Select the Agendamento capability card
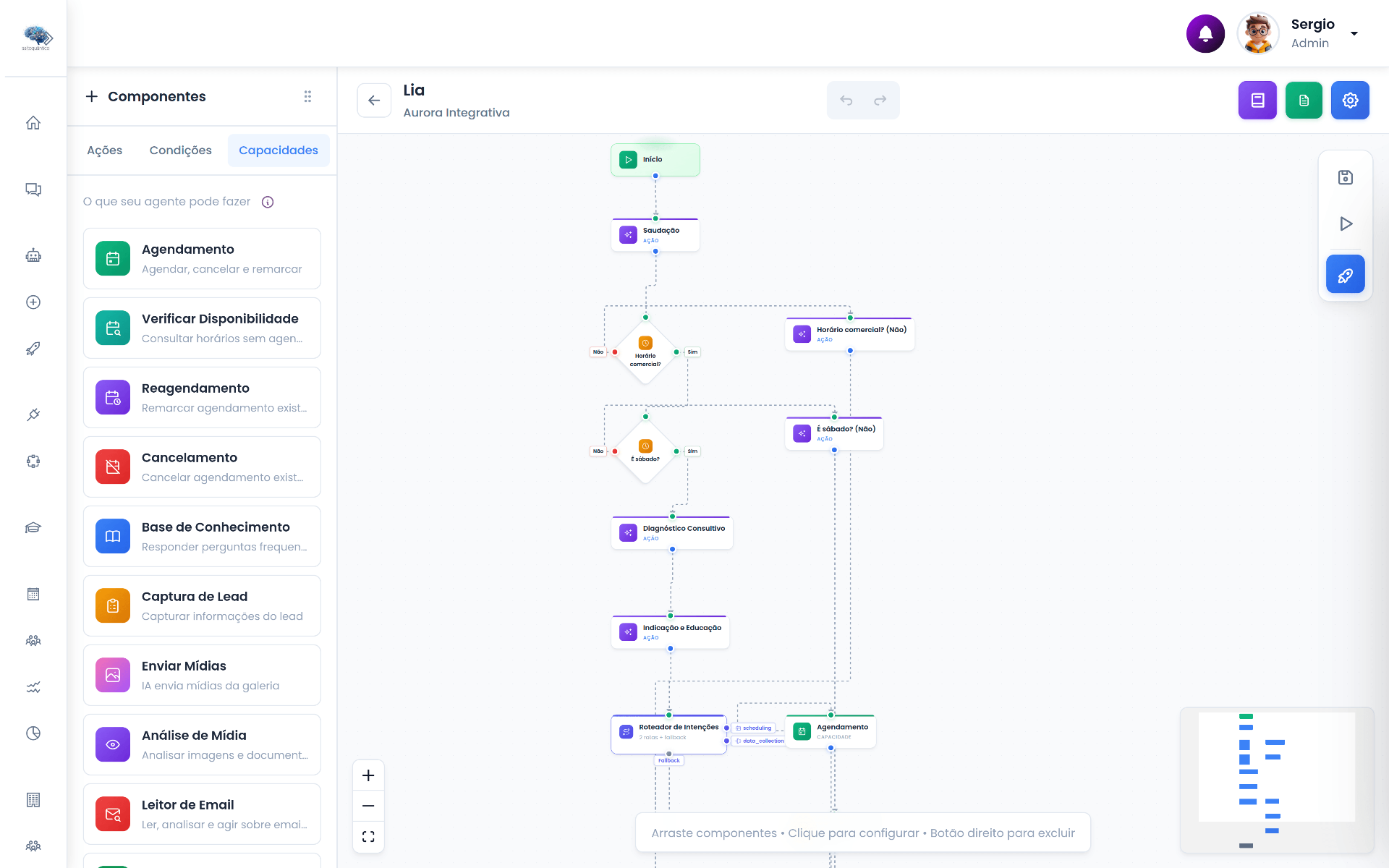The image size is (1389, 868). point(202,258)
